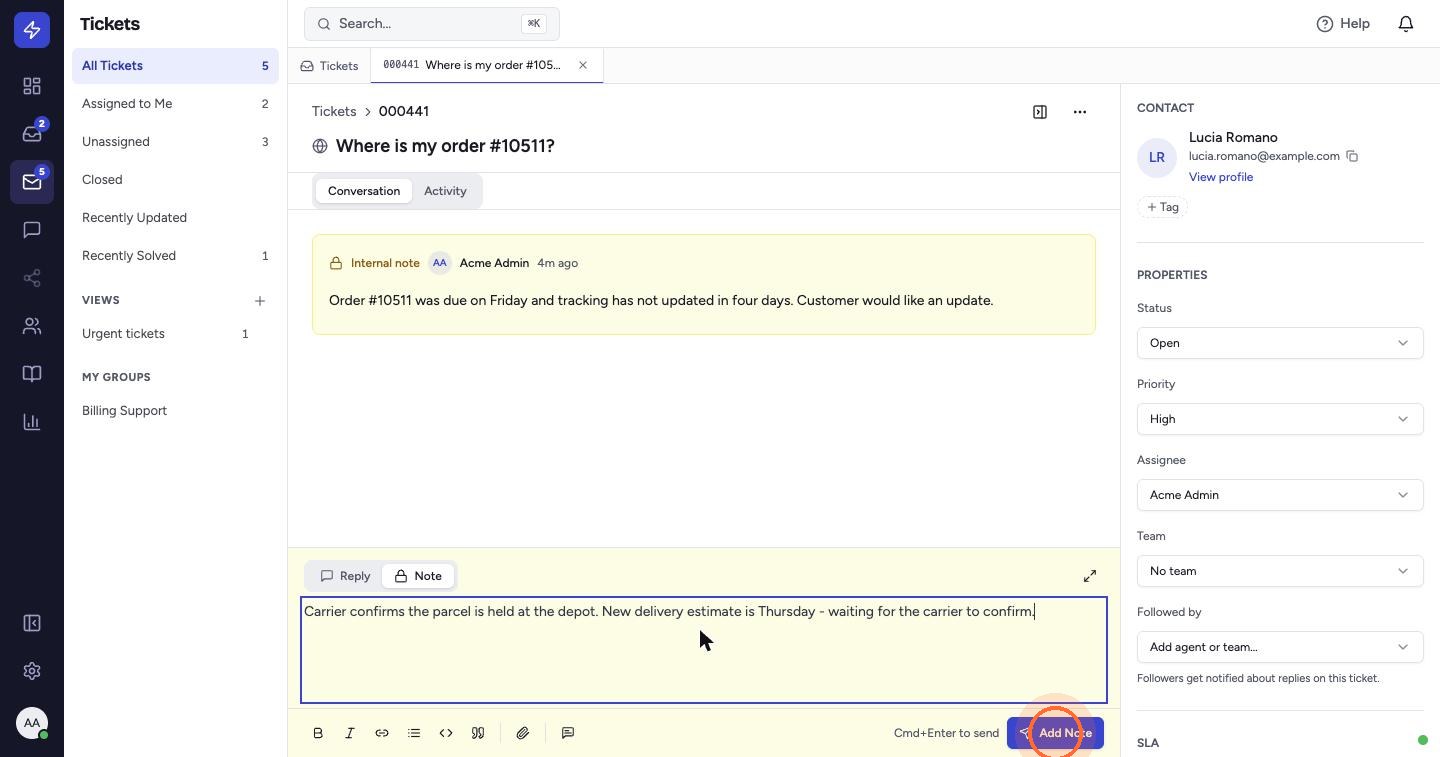The height and width of the screenshot is (757, 1440).
Task: Select the Conversation tab
Action: (364, 191)
